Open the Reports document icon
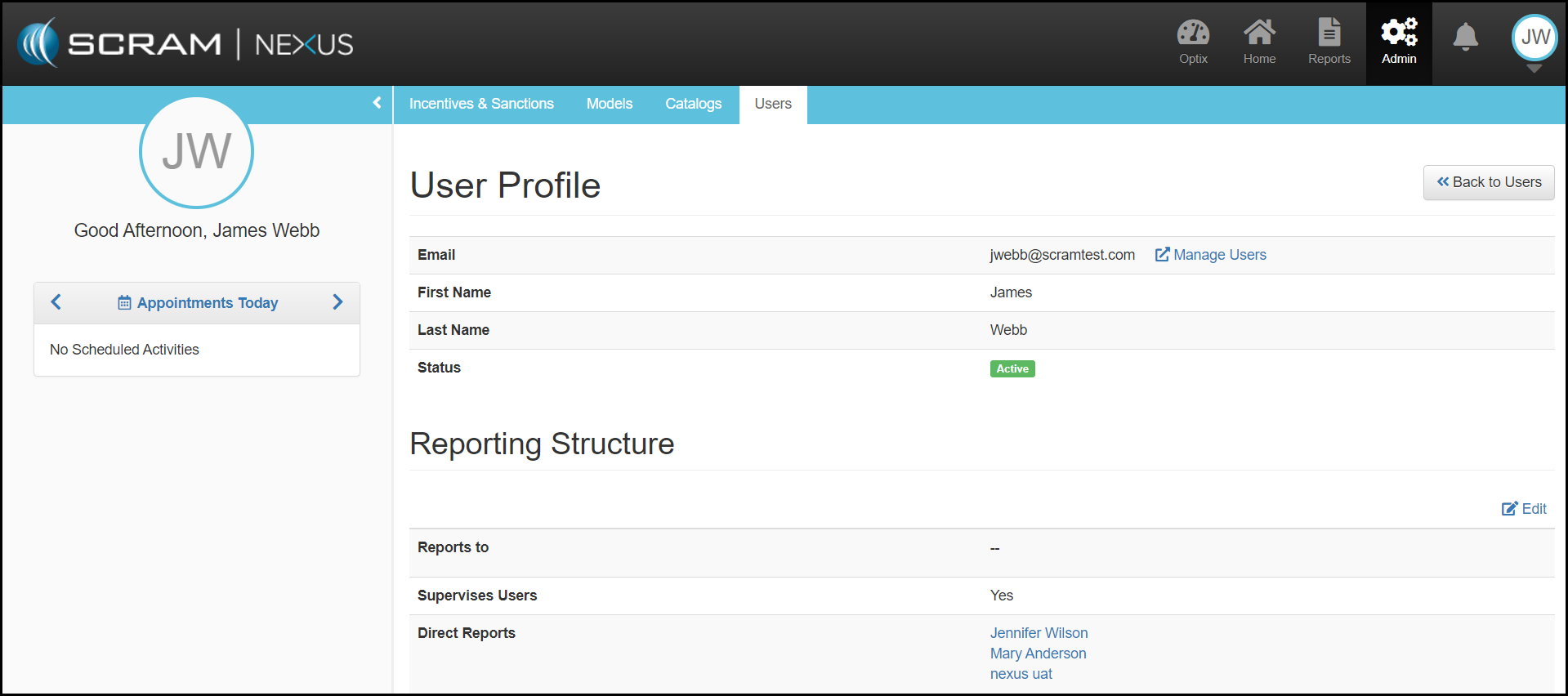 coord(1329,33)
